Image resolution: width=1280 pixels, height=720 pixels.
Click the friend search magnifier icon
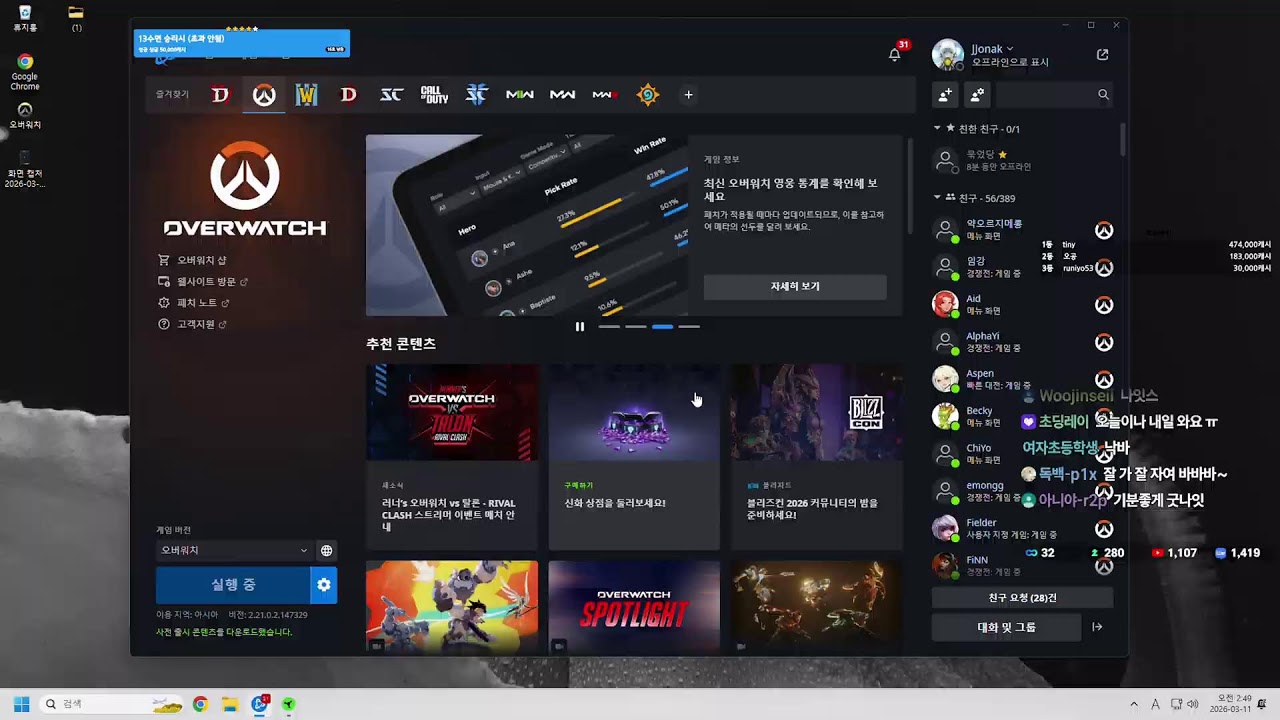tap(1103, 95)
